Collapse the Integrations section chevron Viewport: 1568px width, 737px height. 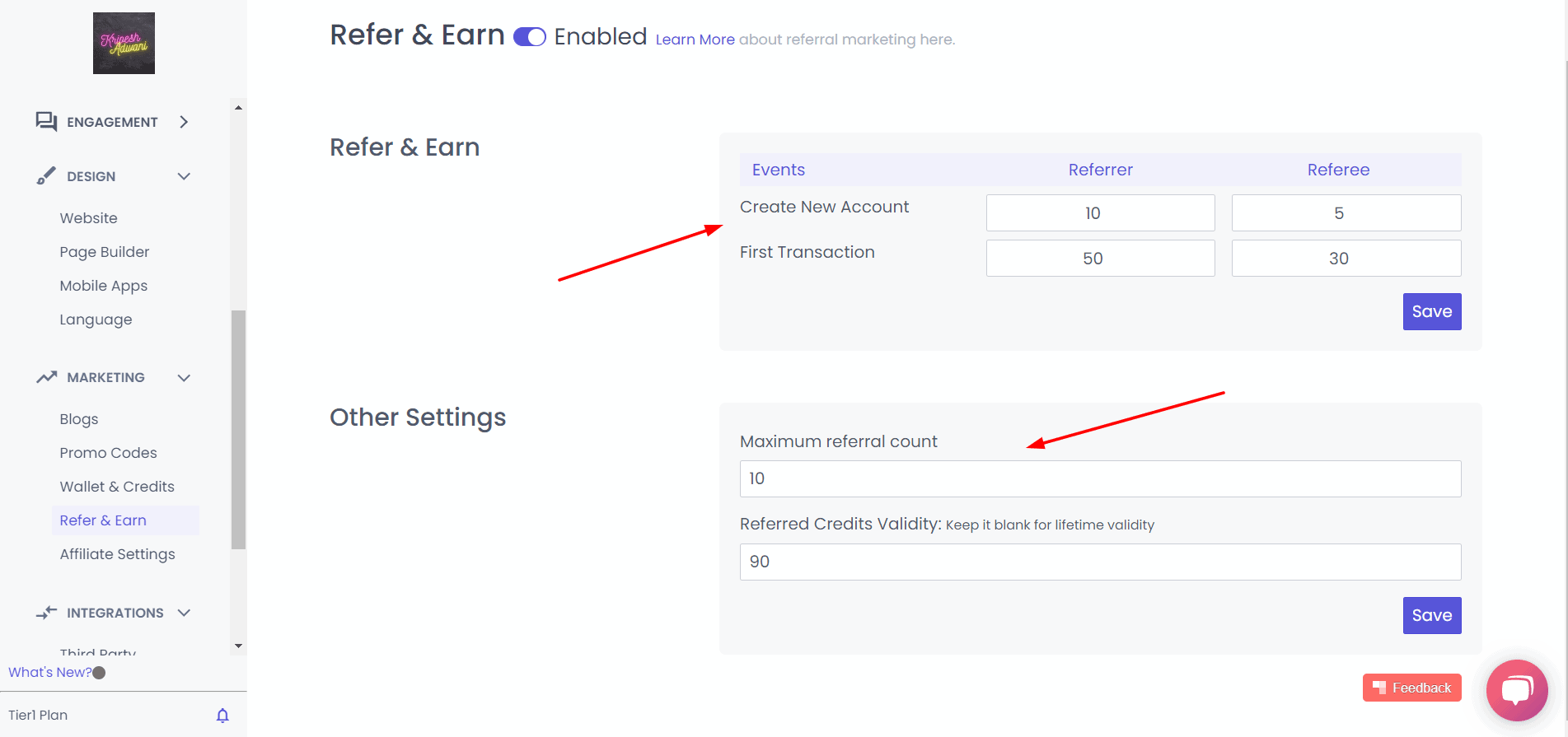coord(184,613)
